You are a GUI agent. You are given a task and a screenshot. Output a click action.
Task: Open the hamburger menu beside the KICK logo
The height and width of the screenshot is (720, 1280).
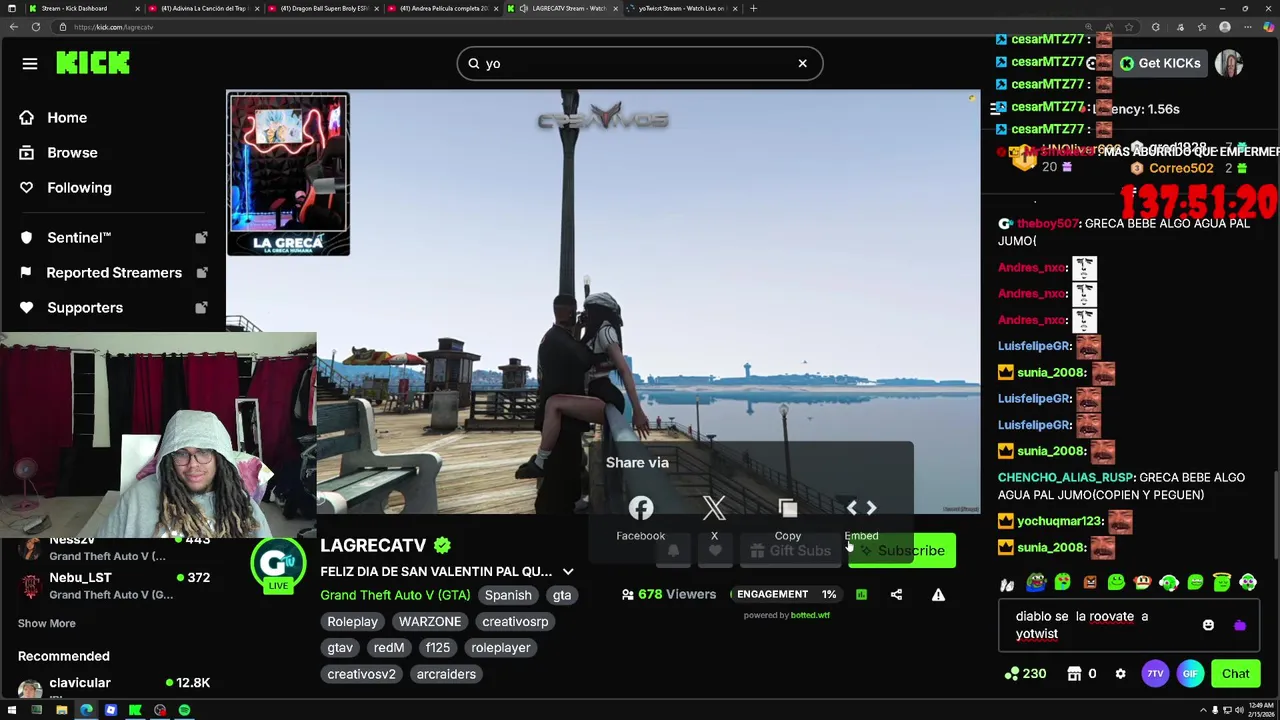30,64
